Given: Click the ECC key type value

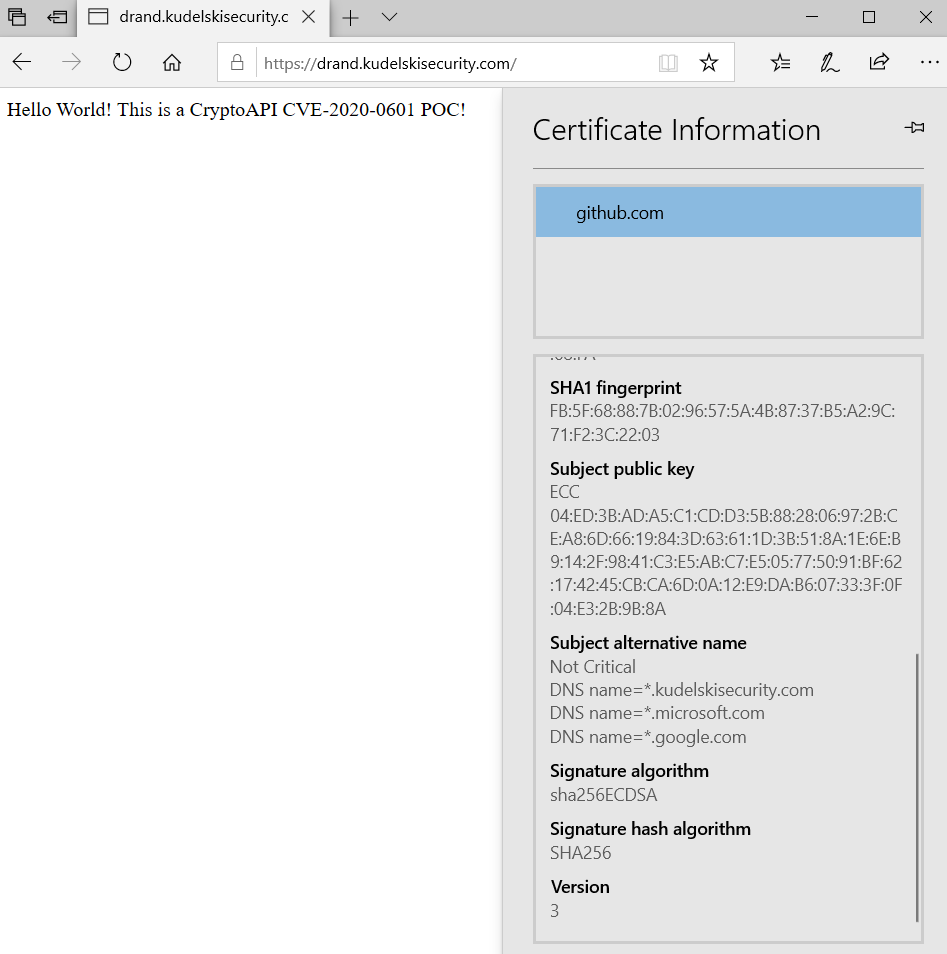Looking at the screenshot, I should pos(564,492).
